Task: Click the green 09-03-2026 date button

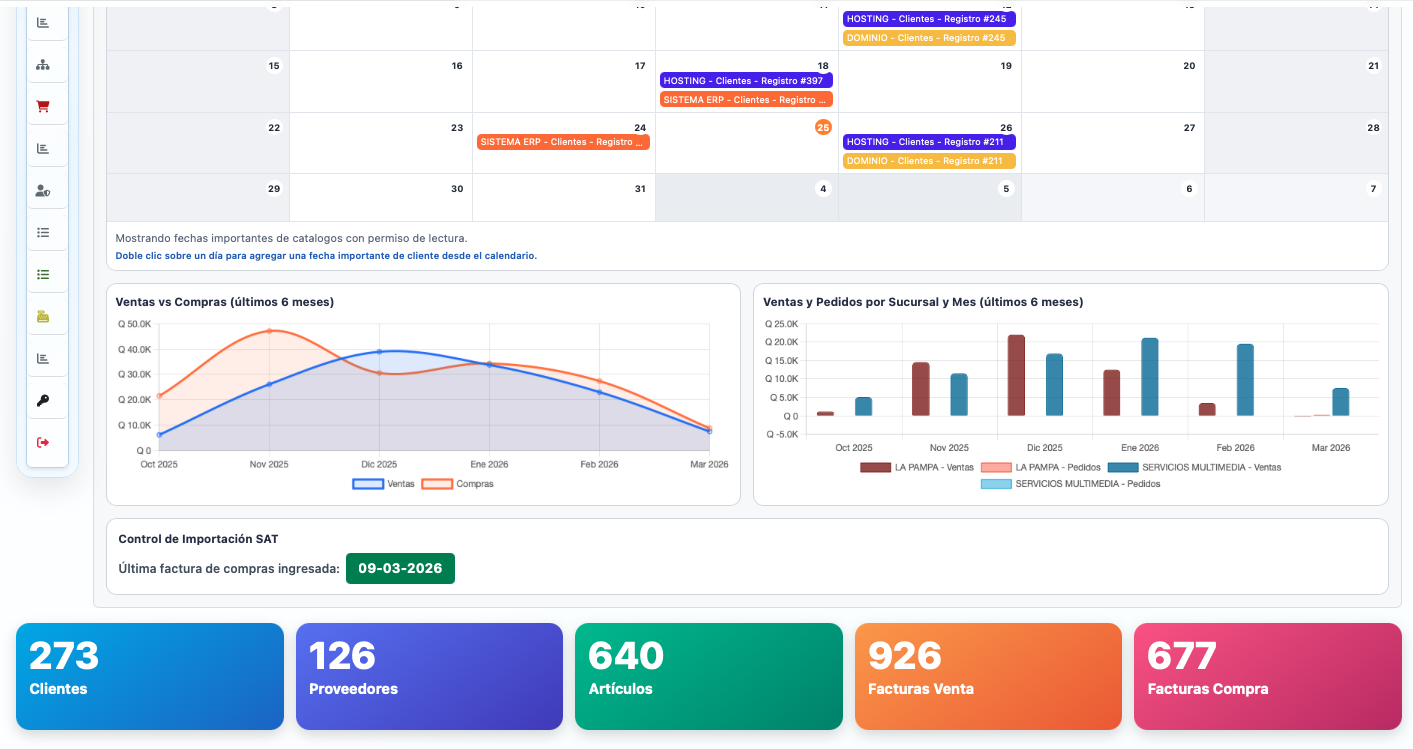Action: [x=400, y=568]
